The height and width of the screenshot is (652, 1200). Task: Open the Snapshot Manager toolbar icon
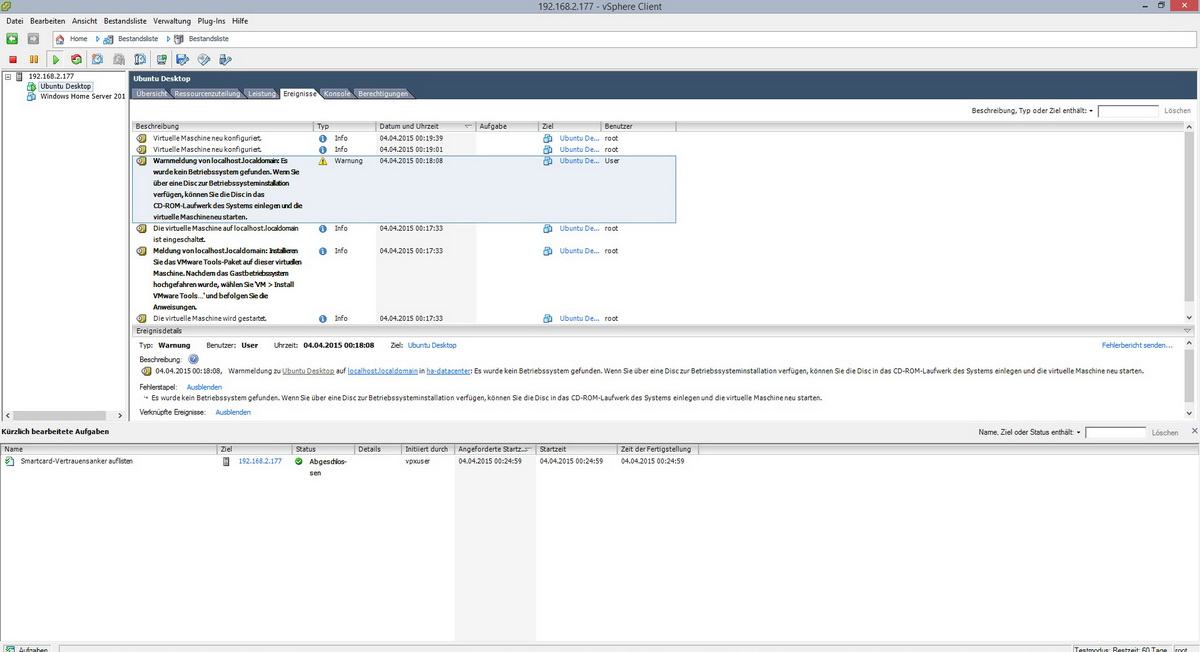[140, 59]
